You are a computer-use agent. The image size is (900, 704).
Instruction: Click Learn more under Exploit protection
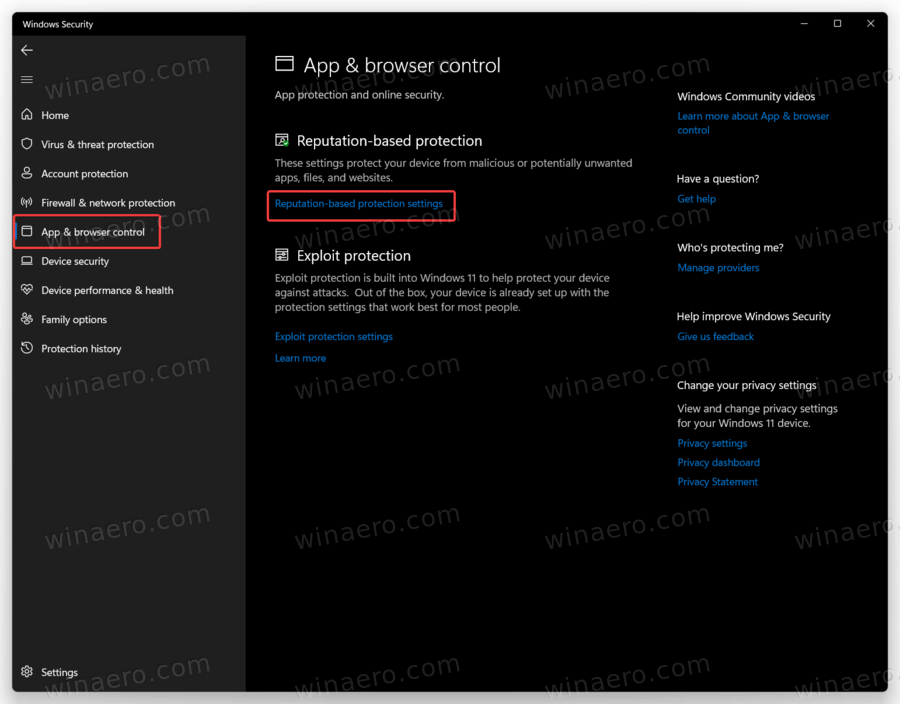300,357
